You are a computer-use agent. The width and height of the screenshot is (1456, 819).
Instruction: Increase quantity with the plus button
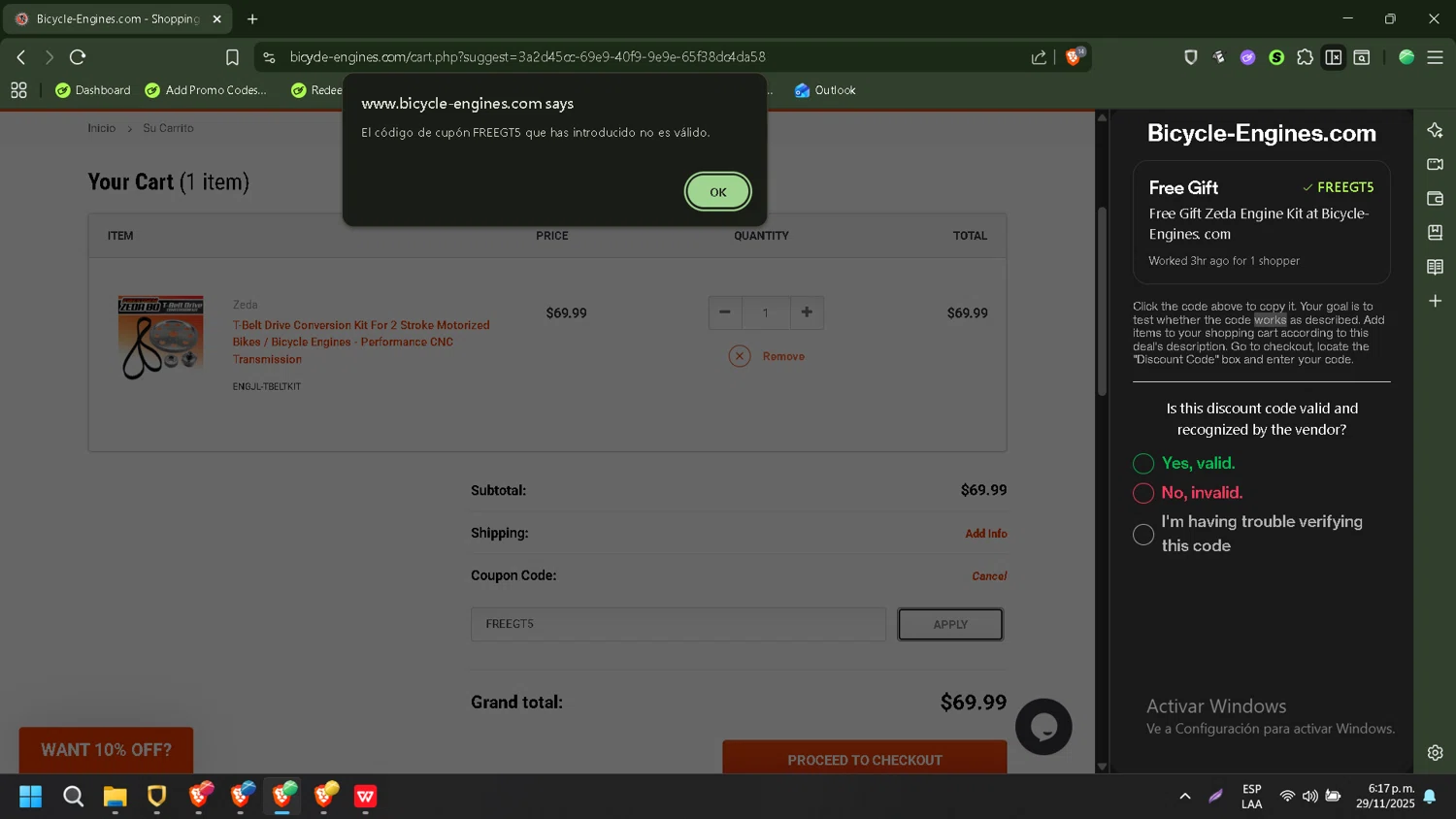pyautogui.click(x=807, y=312)
